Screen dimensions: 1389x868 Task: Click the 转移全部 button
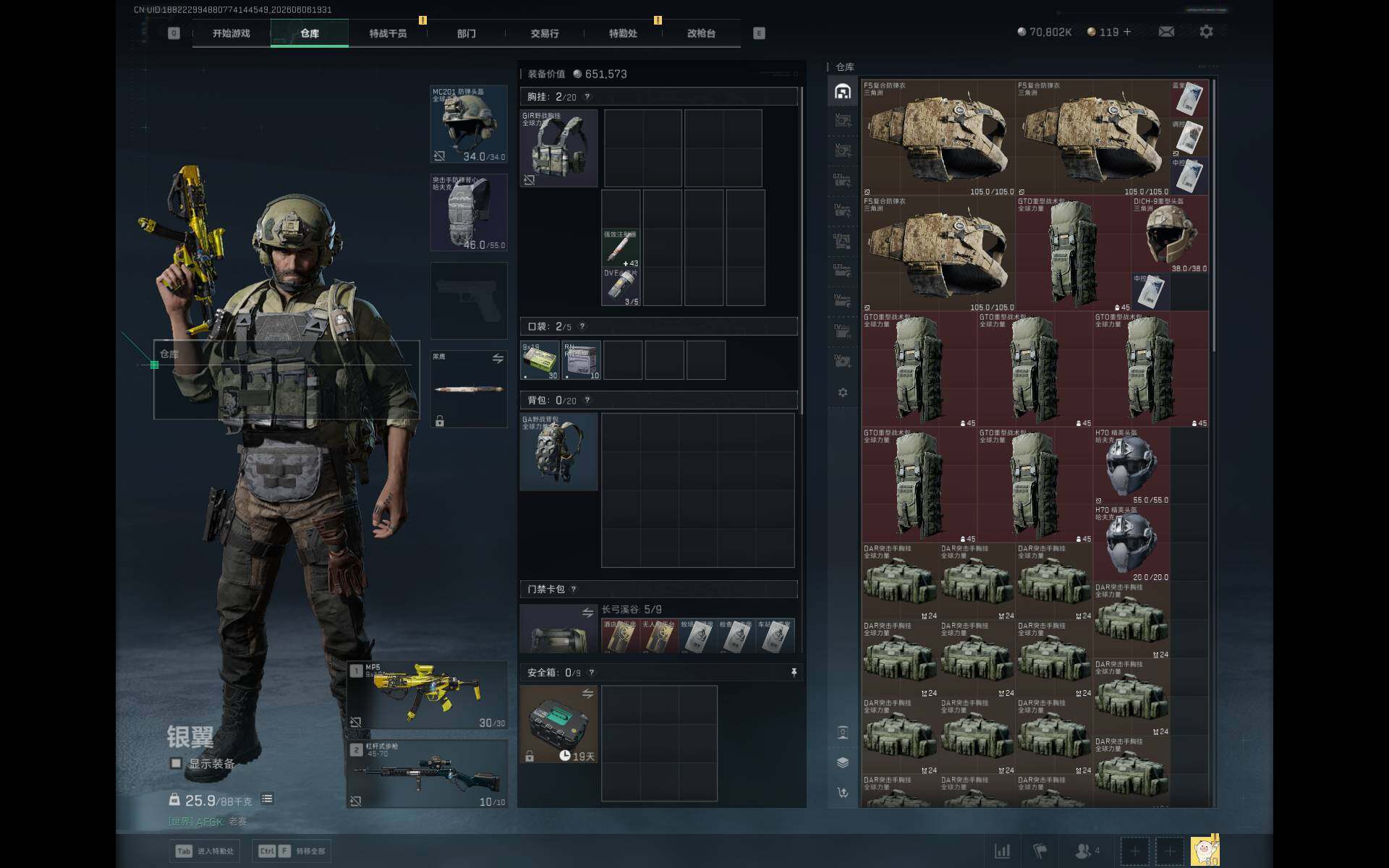292,851
